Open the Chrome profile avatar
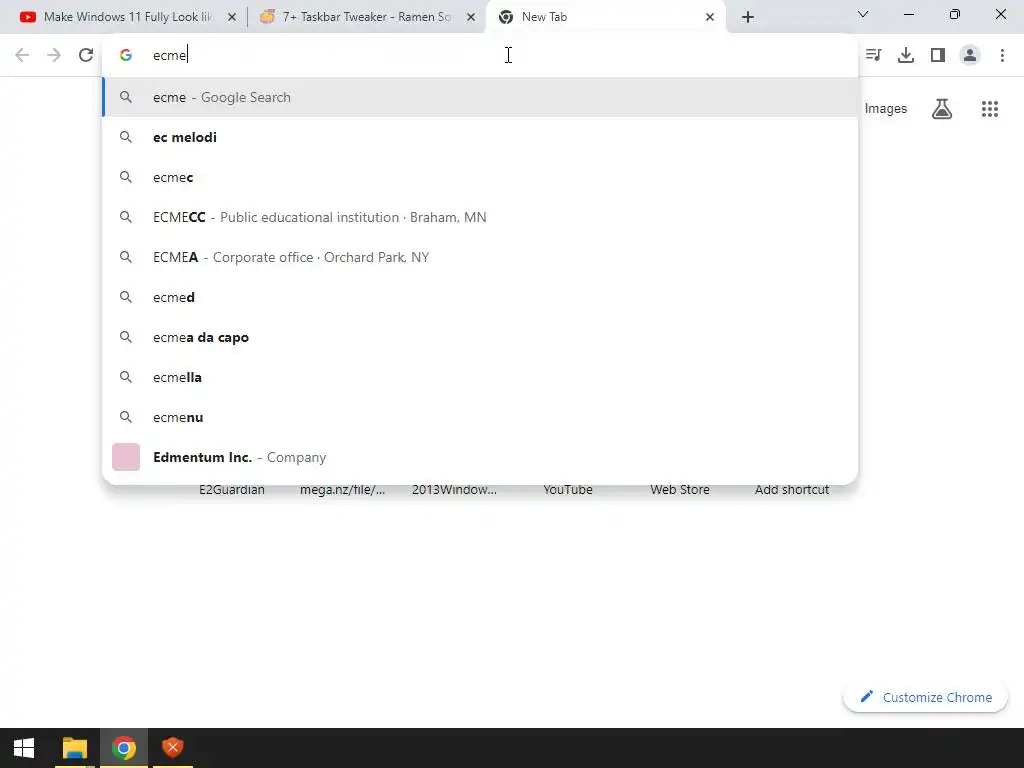1024x768 pixels. pyautogui.click(x=970, y=55)
